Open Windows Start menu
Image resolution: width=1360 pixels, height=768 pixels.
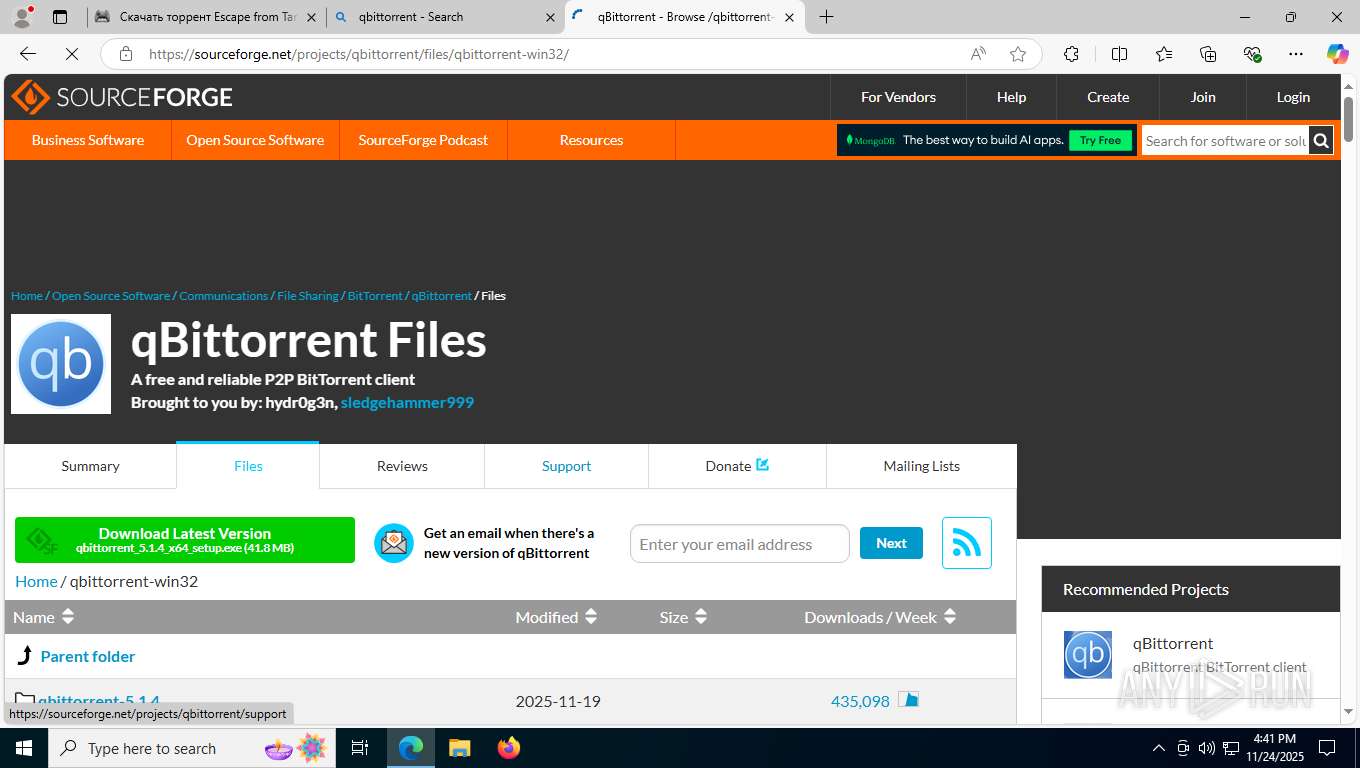click(x=24, y=748)
